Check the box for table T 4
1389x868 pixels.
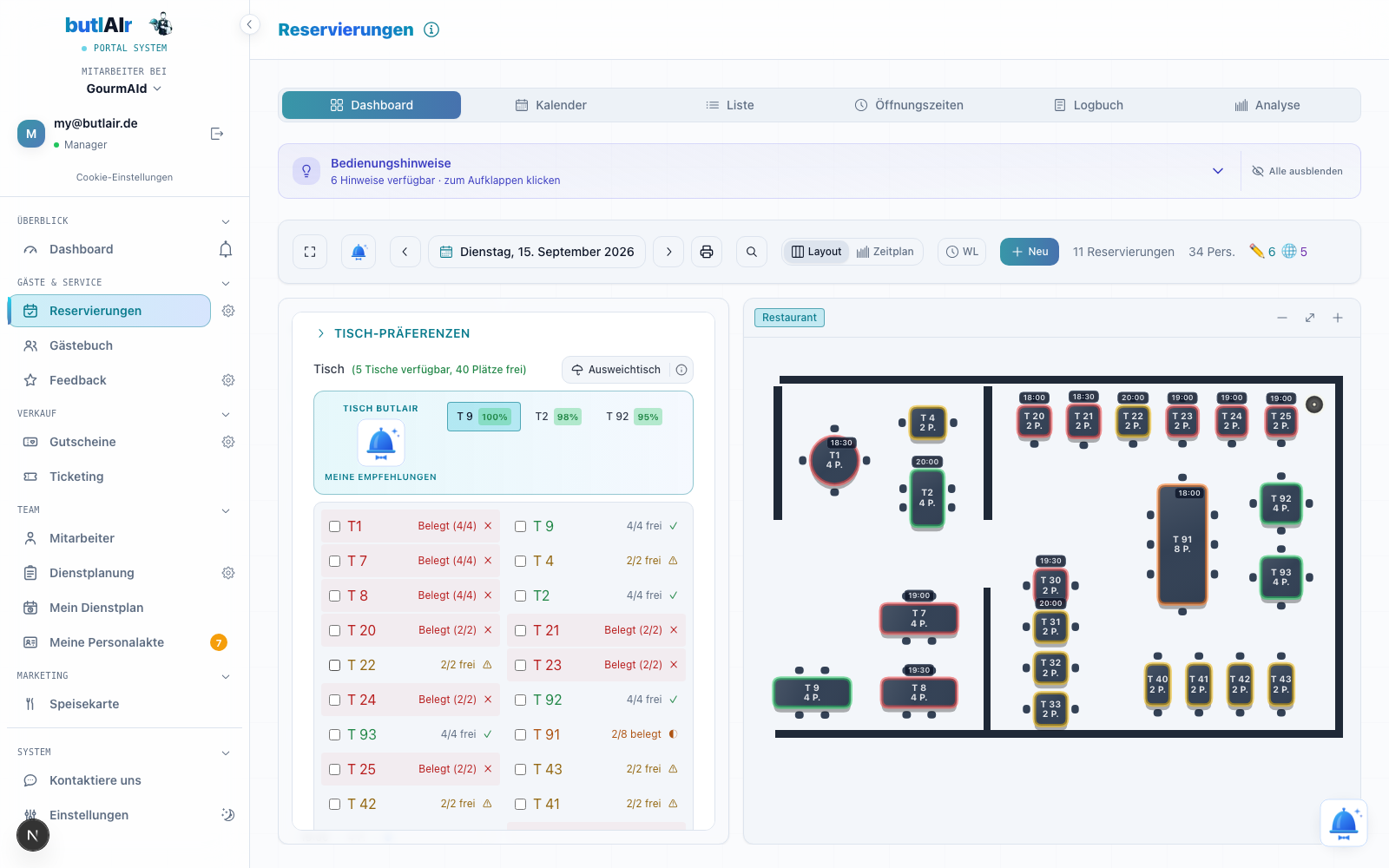(x=520, y=561)
